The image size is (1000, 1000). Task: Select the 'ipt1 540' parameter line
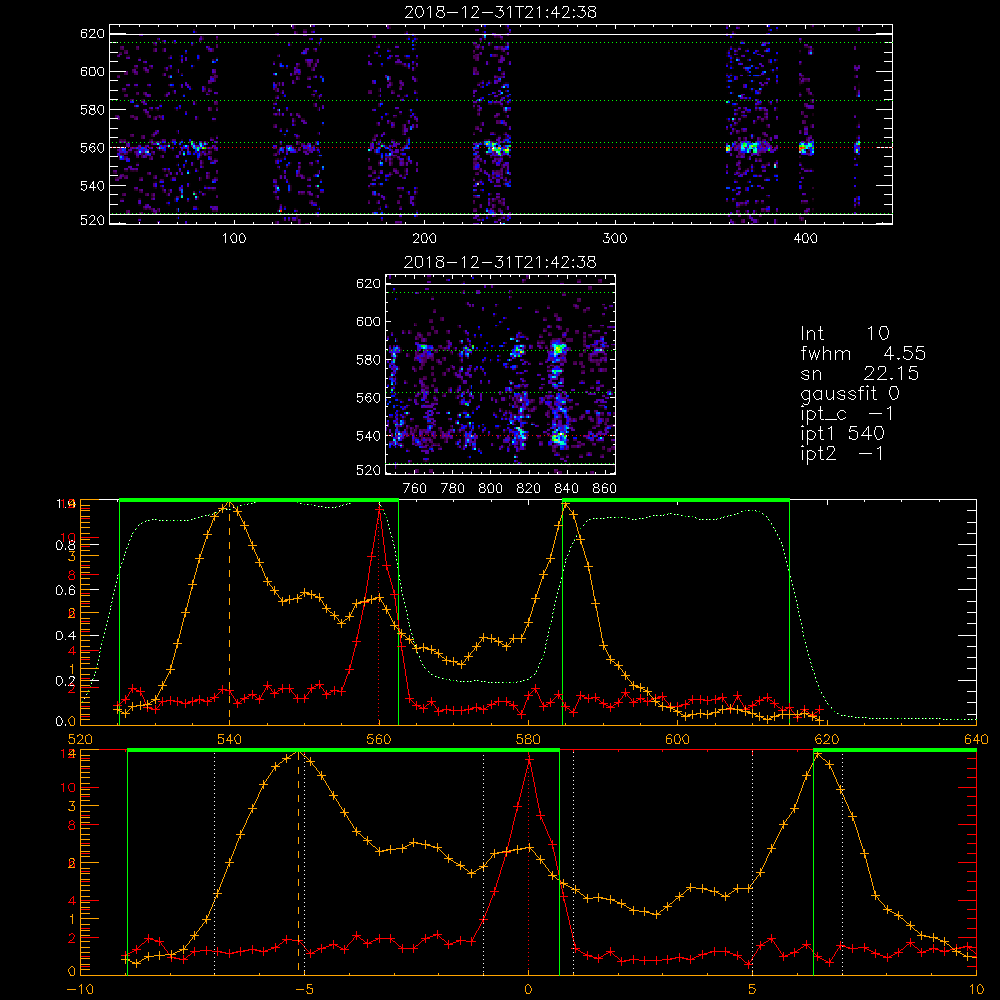pos(842,433)
